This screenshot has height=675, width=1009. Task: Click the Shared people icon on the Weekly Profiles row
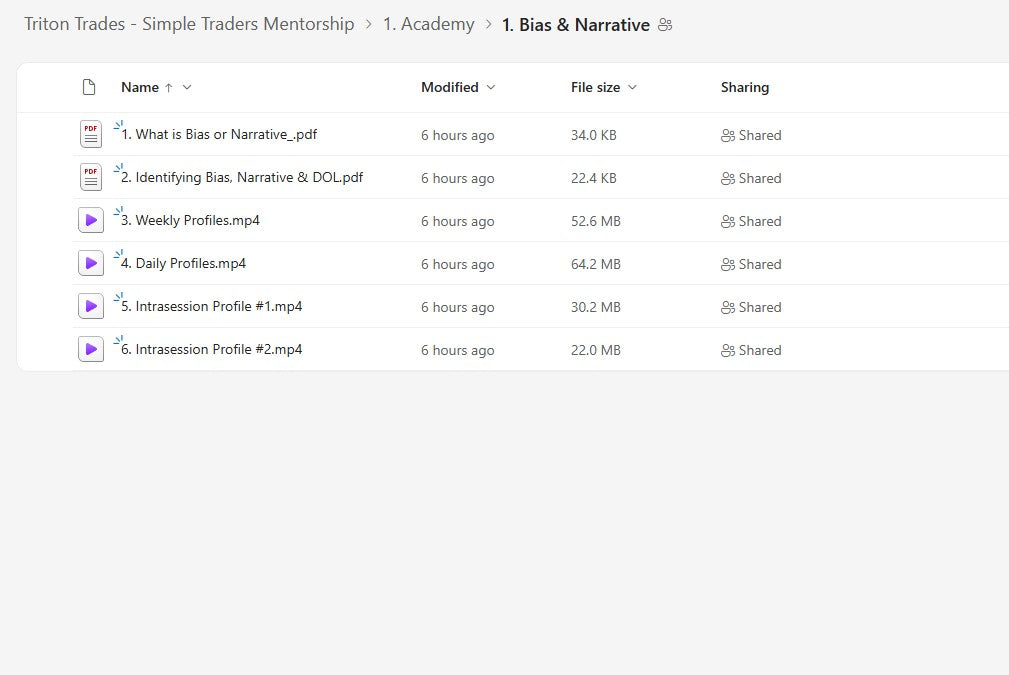[729, 221]
